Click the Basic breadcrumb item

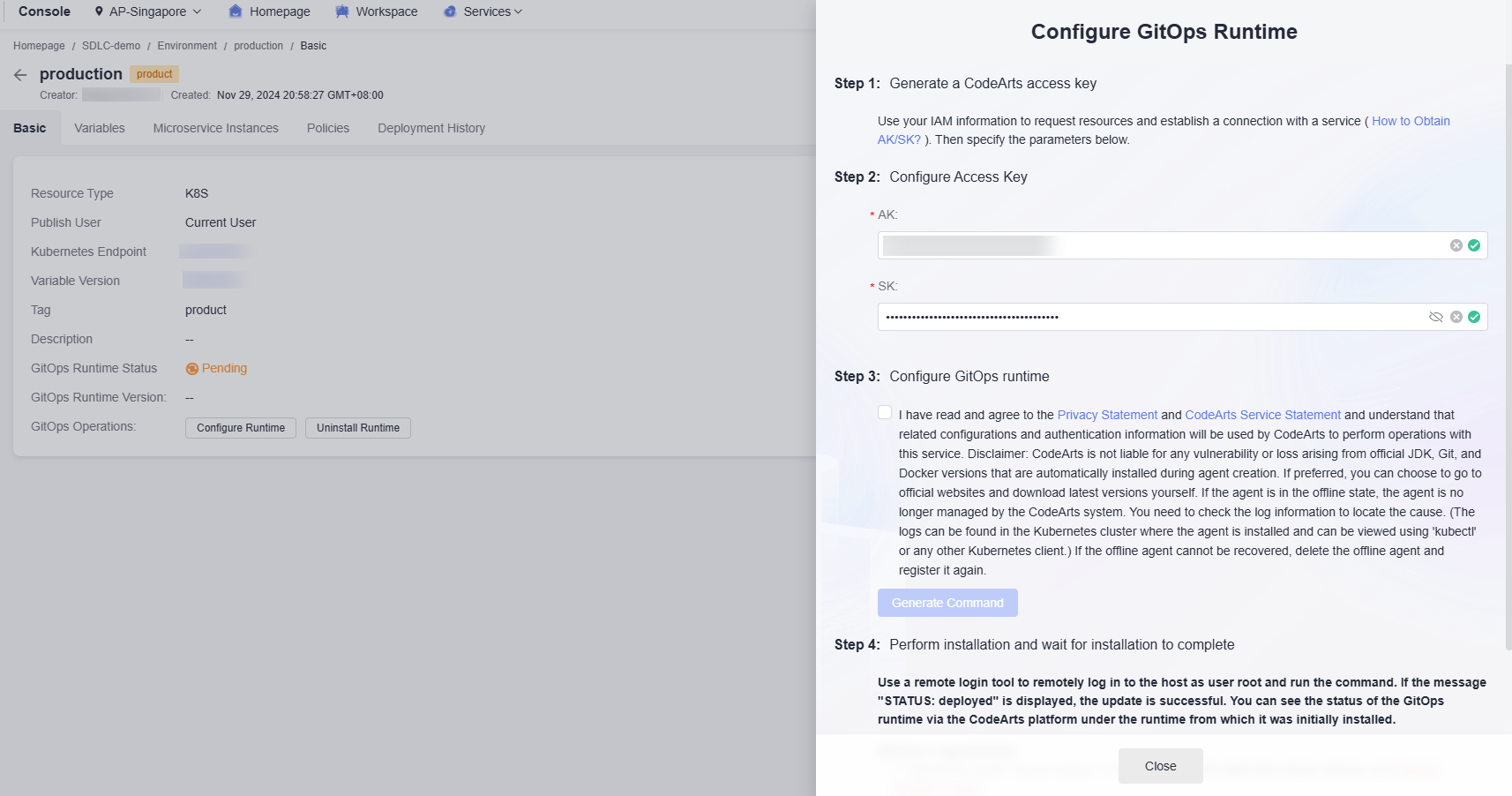(x=313, y=46)
